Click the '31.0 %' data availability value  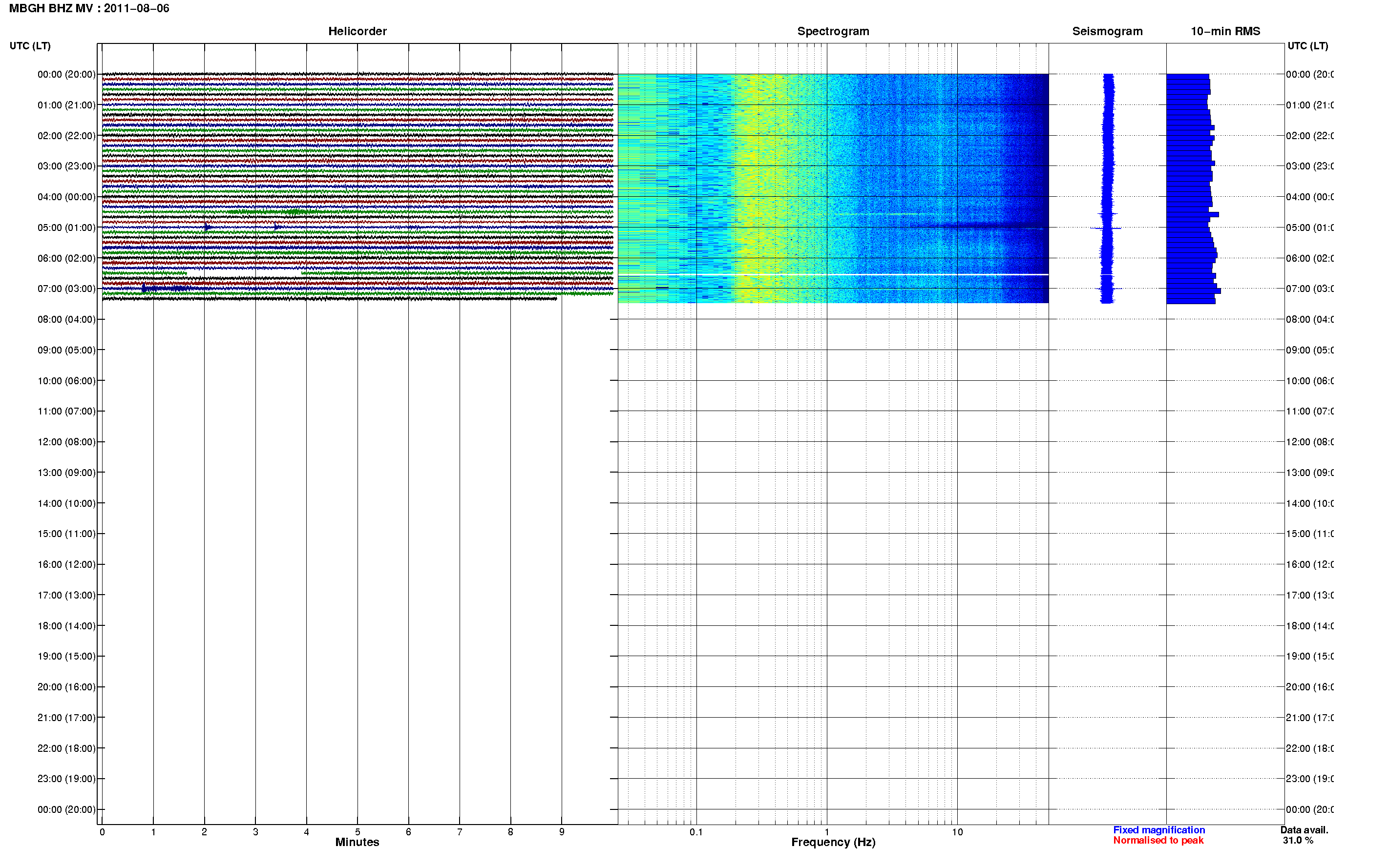pos(1298,841)
